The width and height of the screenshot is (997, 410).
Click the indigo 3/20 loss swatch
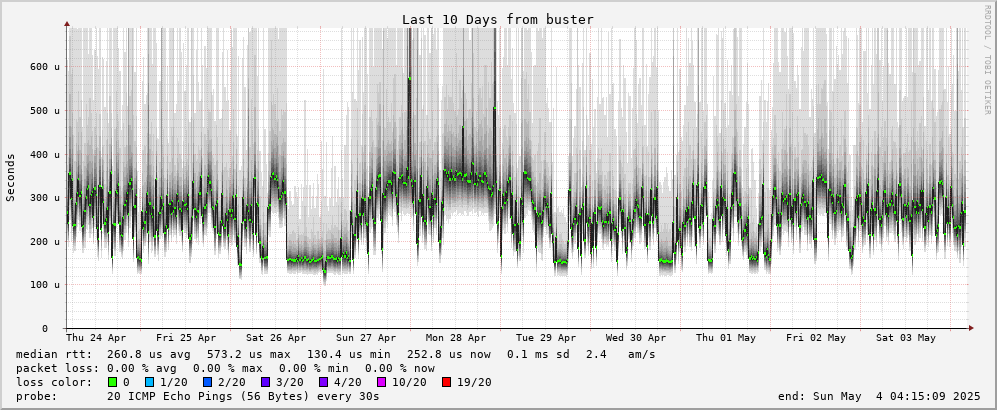(x=268, y=383)
